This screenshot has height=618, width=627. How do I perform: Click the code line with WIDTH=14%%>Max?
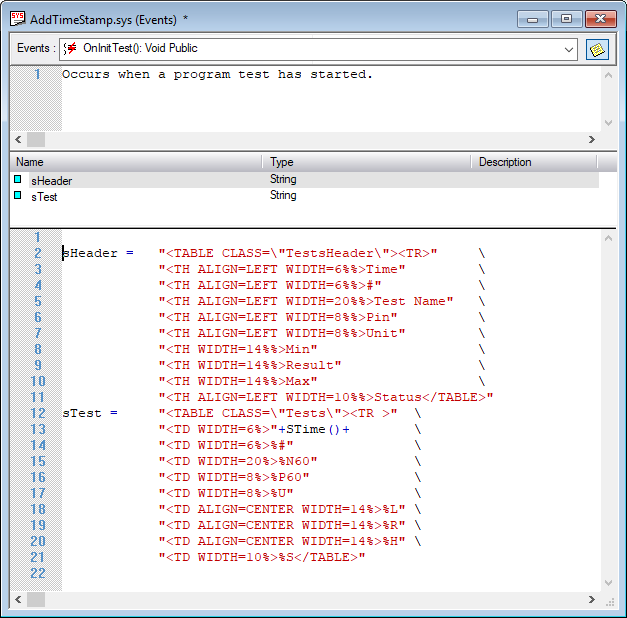(x=238, y=381)
